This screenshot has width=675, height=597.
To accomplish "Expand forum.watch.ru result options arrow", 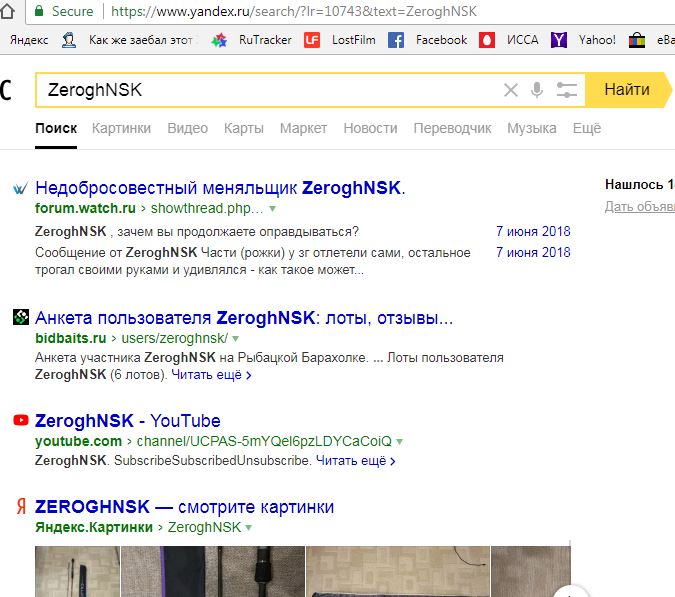I will pos(272,209).
